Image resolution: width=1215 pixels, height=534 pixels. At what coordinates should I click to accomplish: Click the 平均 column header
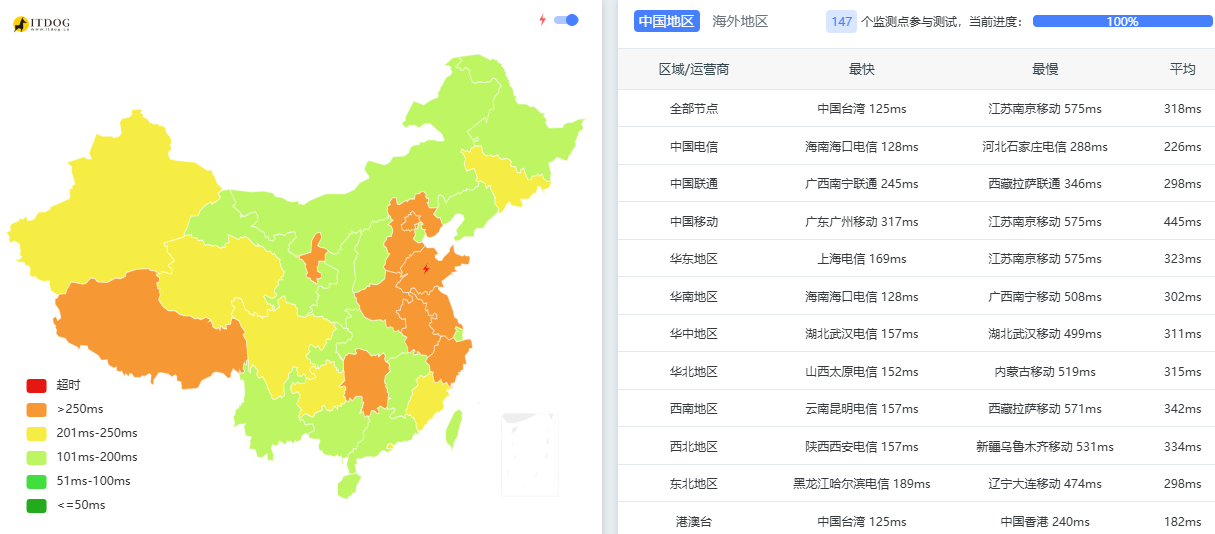(x=1182, y=69)
